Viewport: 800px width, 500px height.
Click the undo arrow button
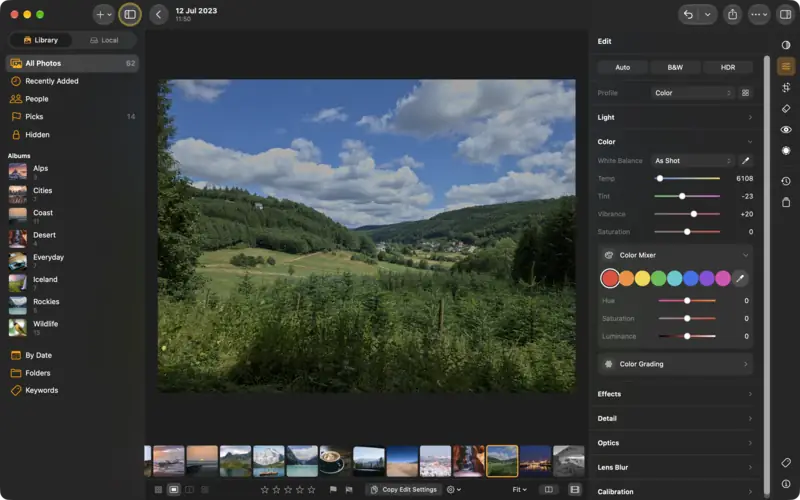coord(688,15)
